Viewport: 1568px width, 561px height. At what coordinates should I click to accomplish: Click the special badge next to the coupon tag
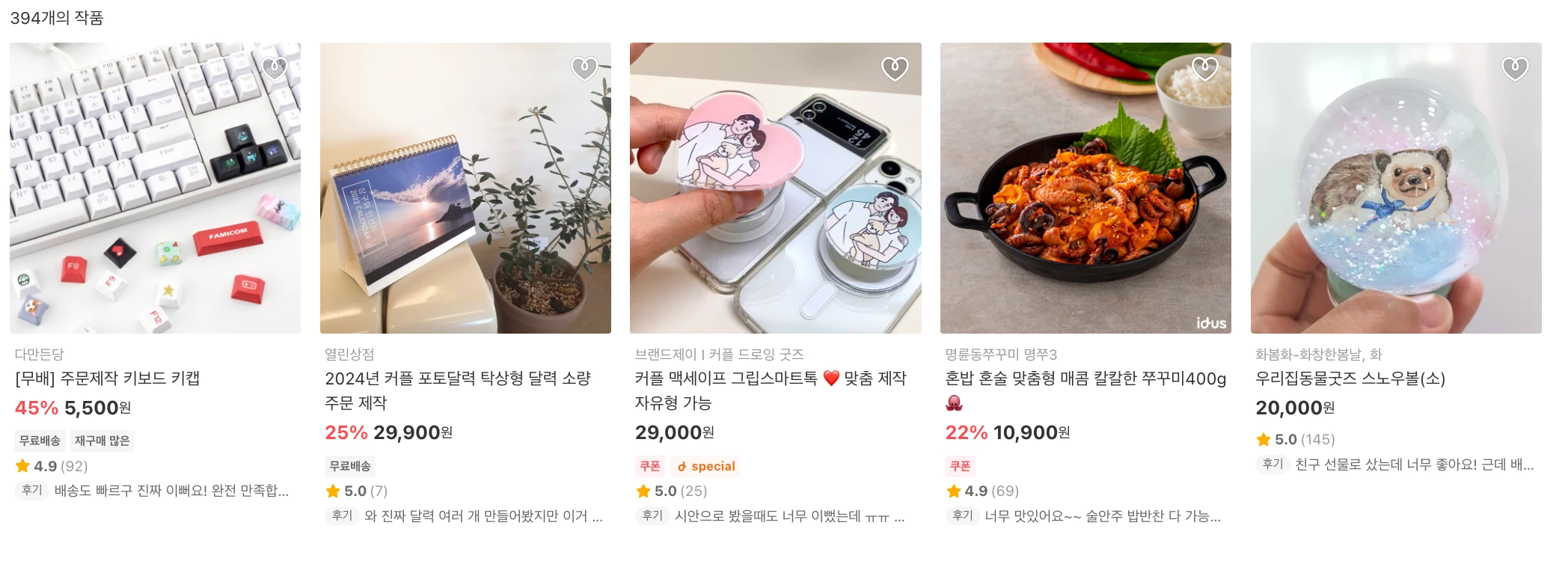(704, 466)
